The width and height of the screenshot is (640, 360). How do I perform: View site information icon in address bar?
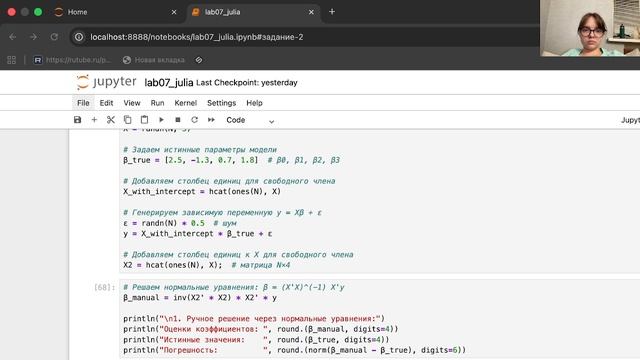pos(79,37)
